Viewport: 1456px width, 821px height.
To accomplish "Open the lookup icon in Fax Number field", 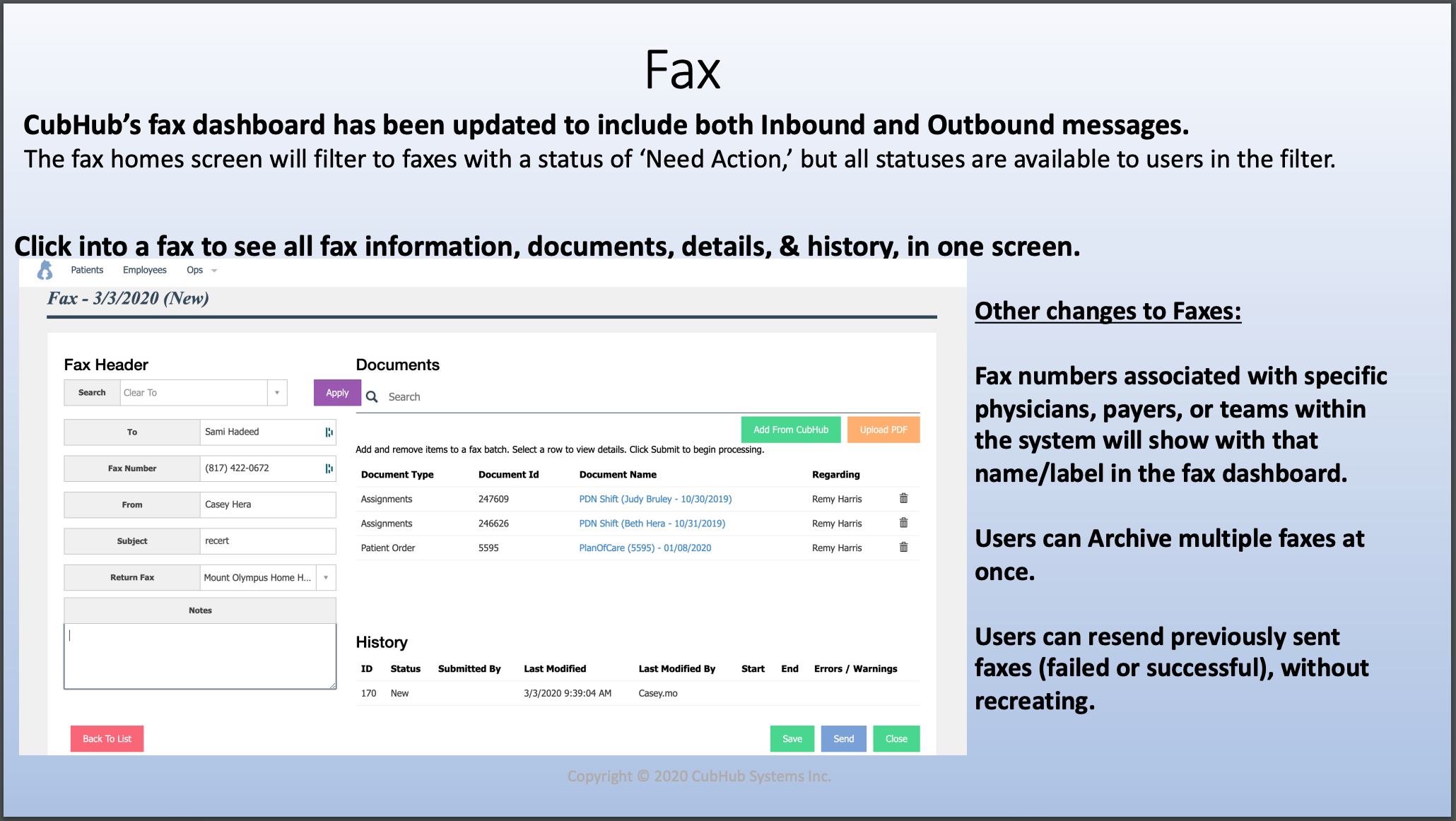I will point(329,468).
